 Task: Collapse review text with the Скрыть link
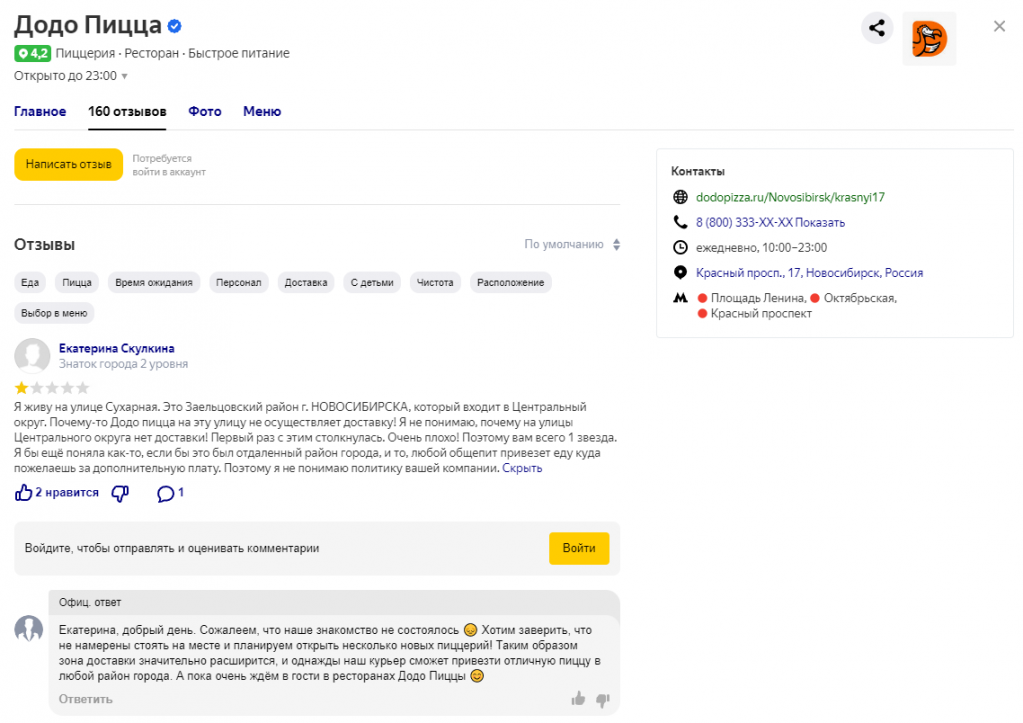coord(522,469)
